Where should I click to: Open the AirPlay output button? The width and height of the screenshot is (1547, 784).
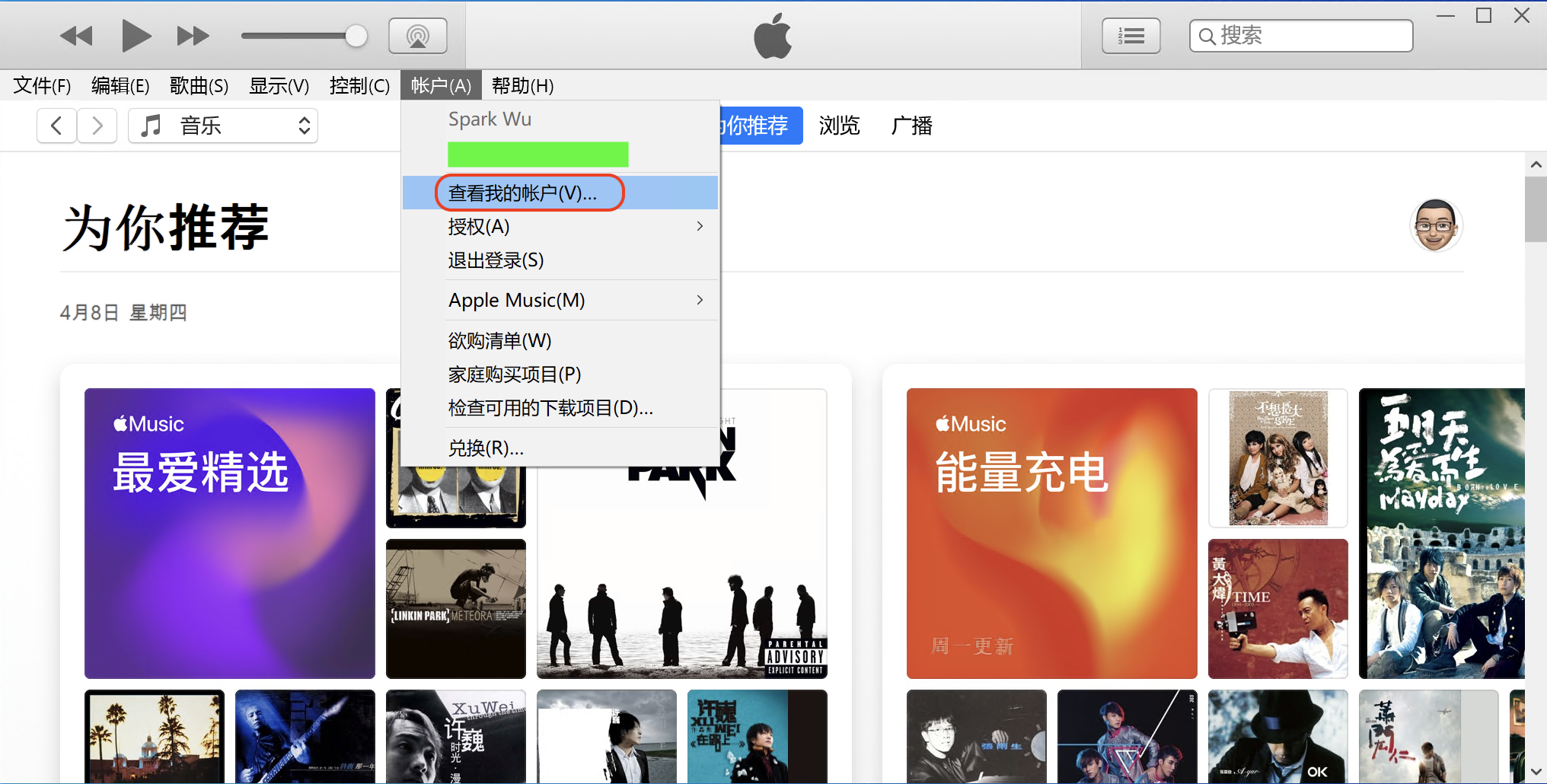pos(417,36)
